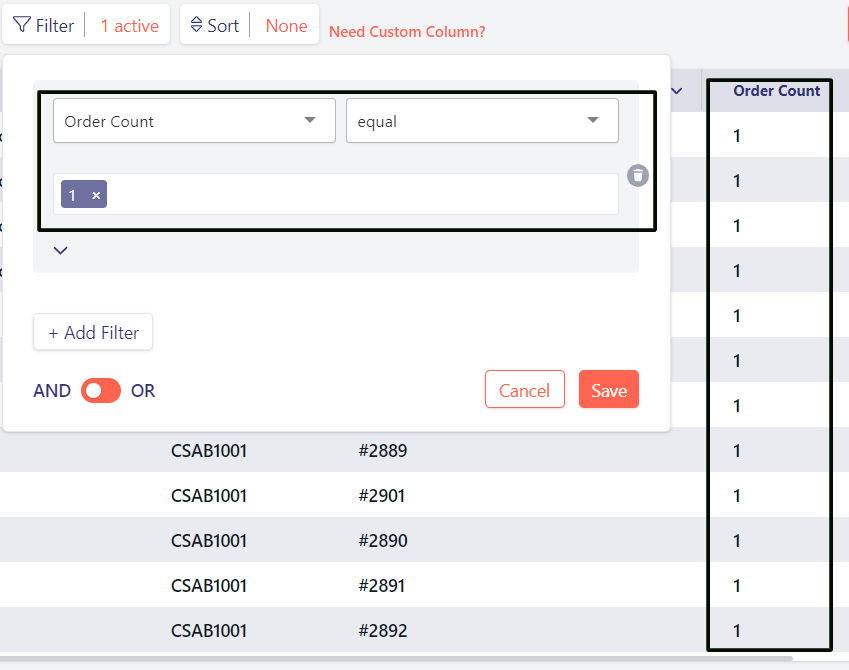This screenshot has width=849, height=670.
Task: Click the Sort arrows icon
Action: [x=196, y=25]
